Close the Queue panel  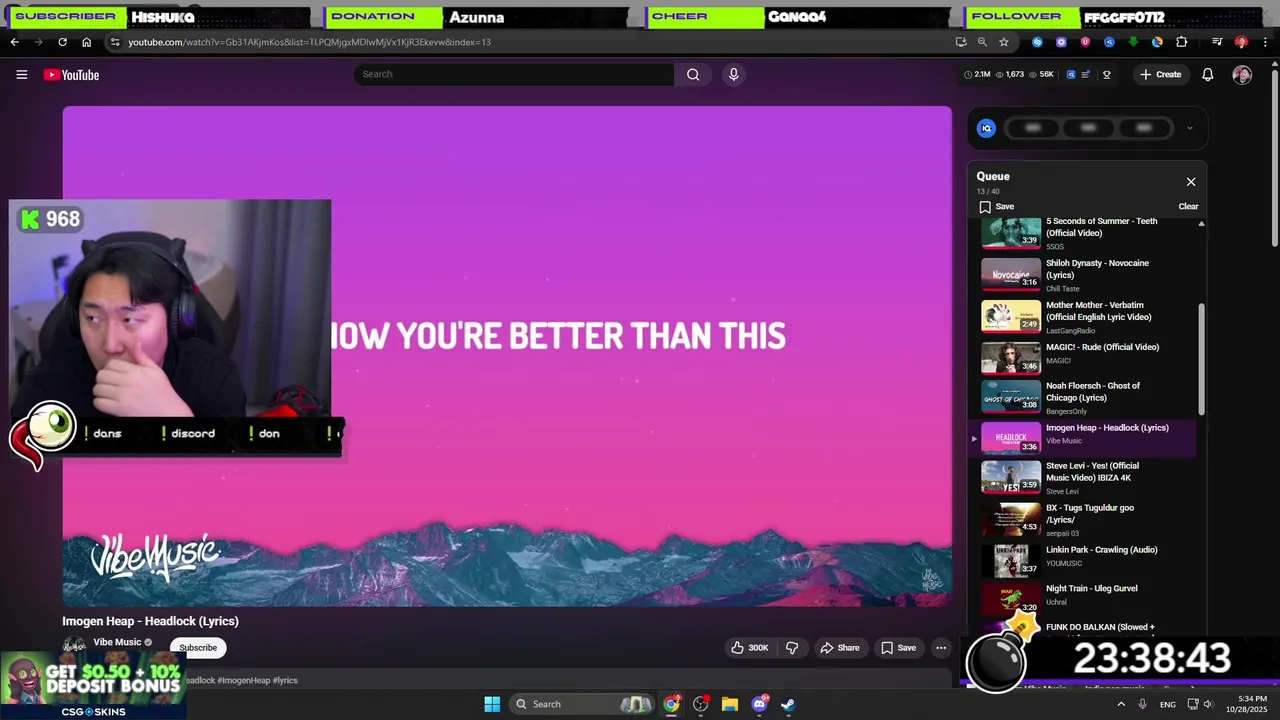(x=1190, y=182)
